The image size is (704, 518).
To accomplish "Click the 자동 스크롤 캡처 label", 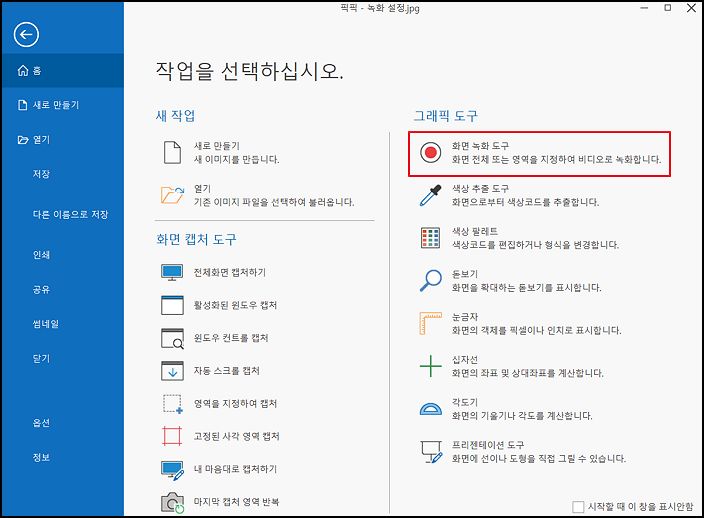I will pos(226,371).
